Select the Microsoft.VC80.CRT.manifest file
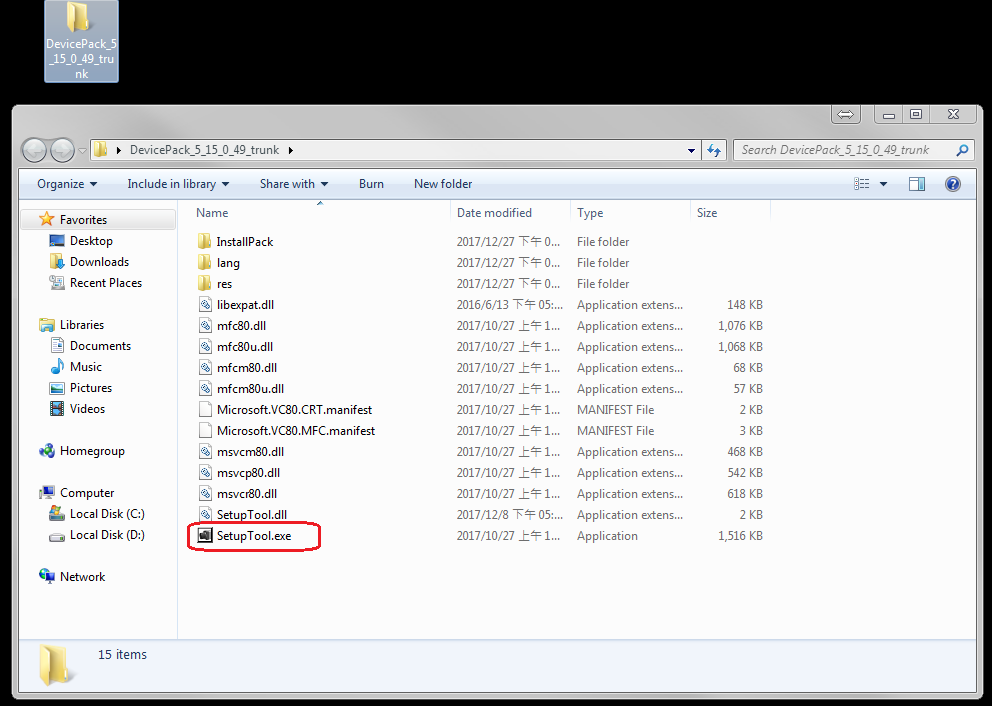This screenshot has height=706, width=992. pyautogui.click(x=294, y=410)
